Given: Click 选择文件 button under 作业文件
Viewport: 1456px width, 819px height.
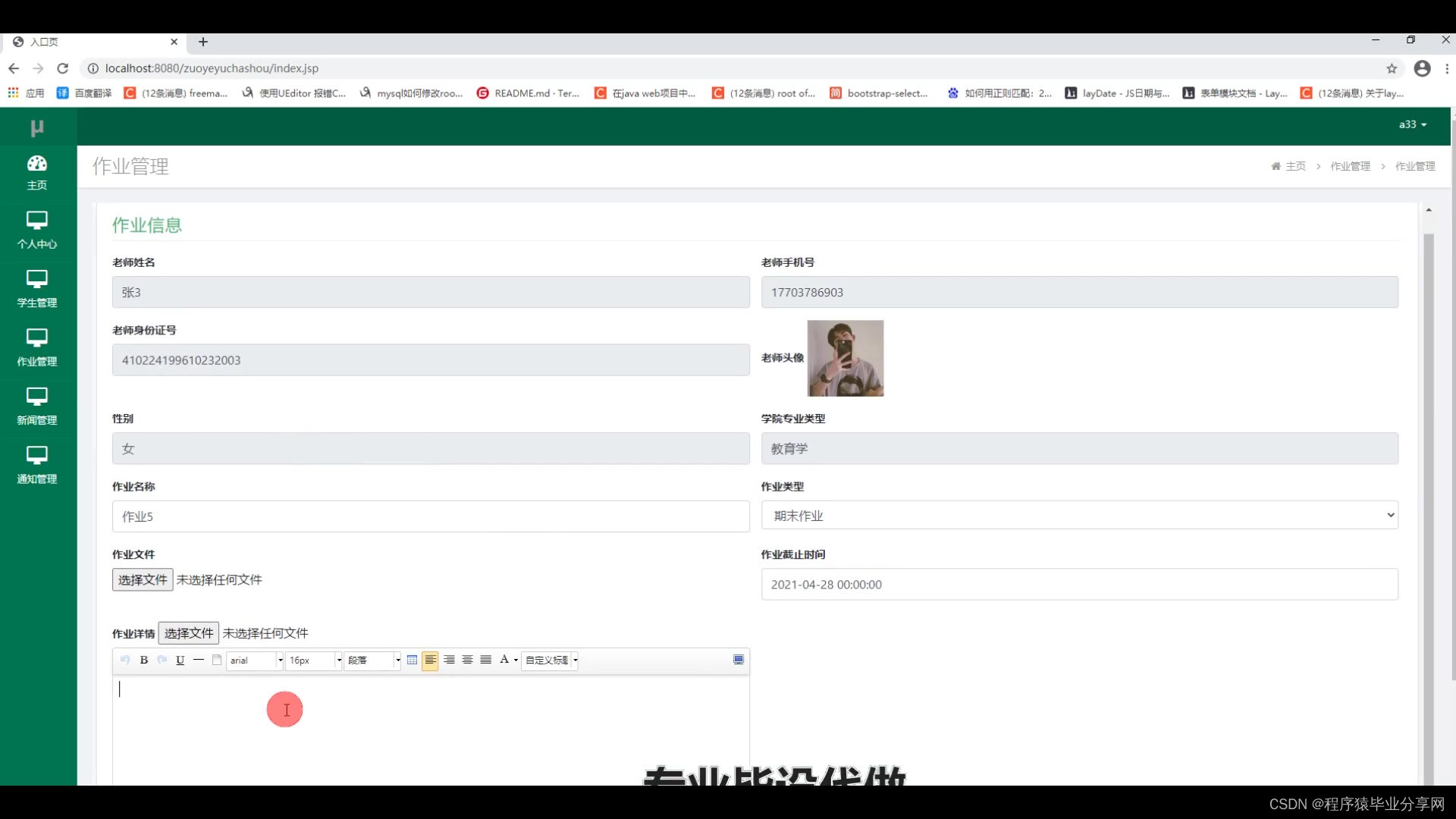Looking at the screenshot, I should coord(143,579).
